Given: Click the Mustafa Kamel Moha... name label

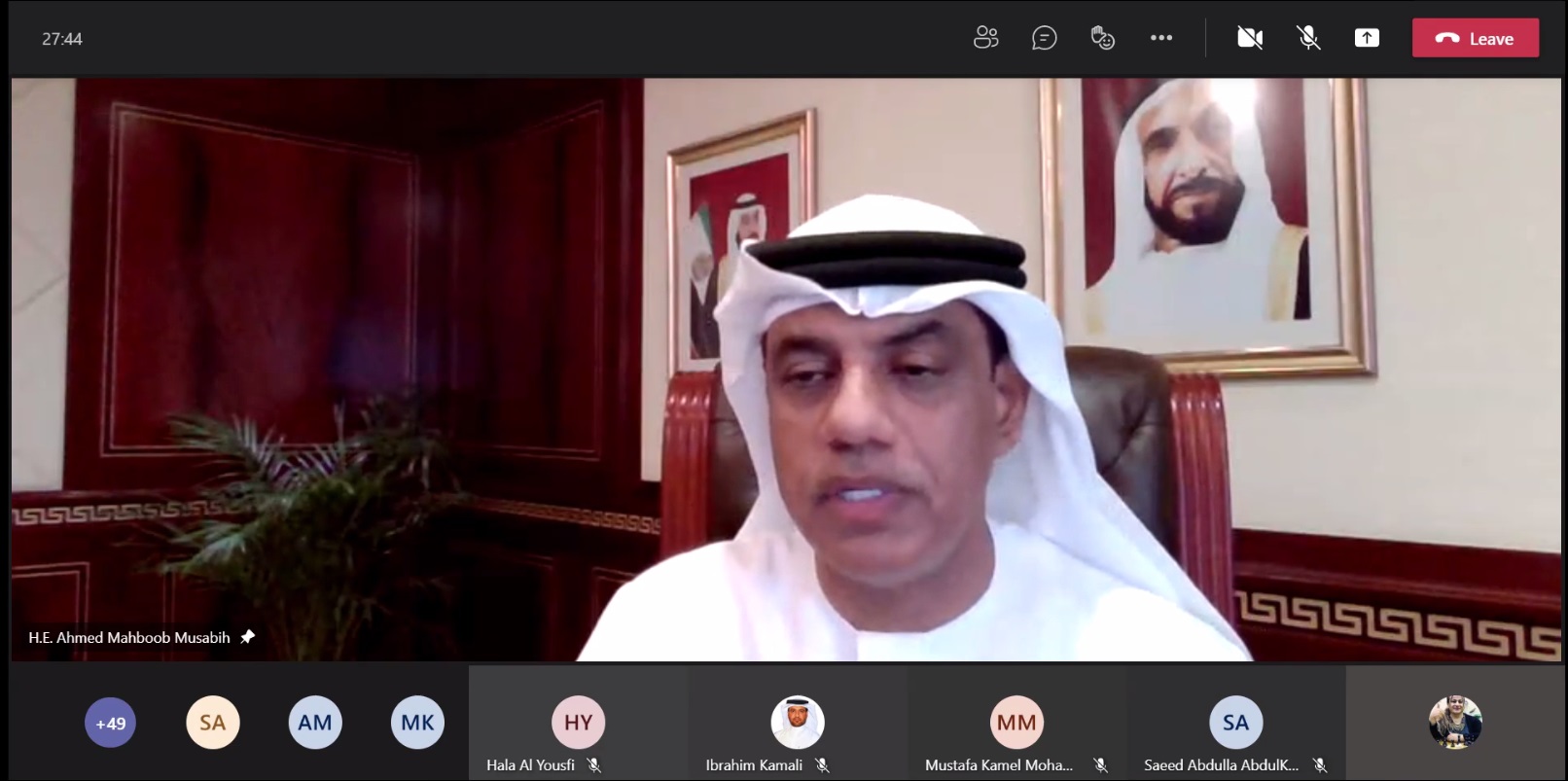Looking at the screenshot, I should (999, 765).
